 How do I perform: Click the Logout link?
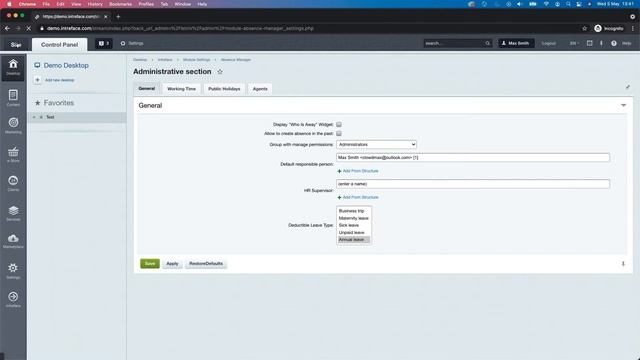coord(549,43)
